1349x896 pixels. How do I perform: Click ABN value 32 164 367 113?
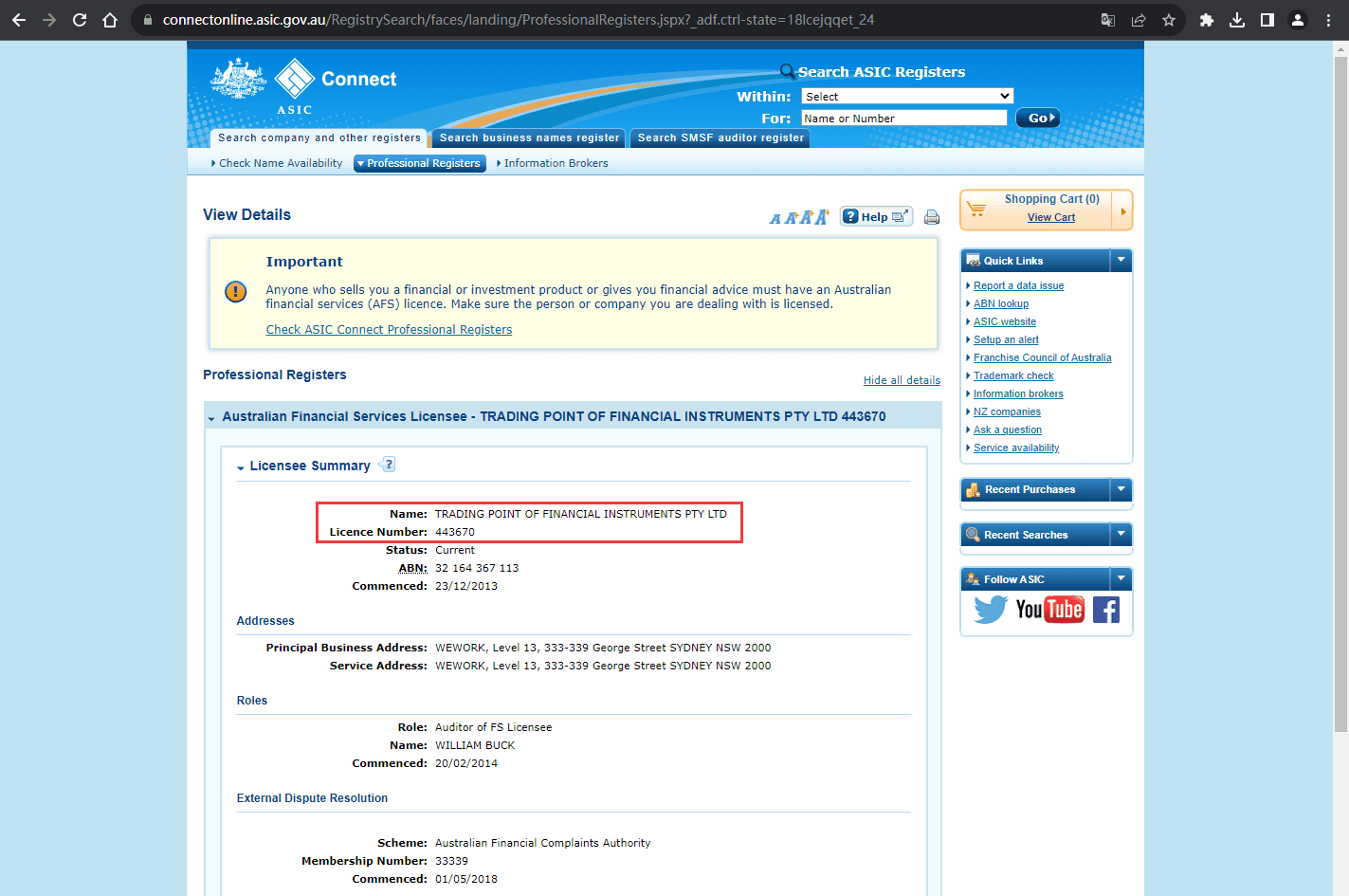477,568
